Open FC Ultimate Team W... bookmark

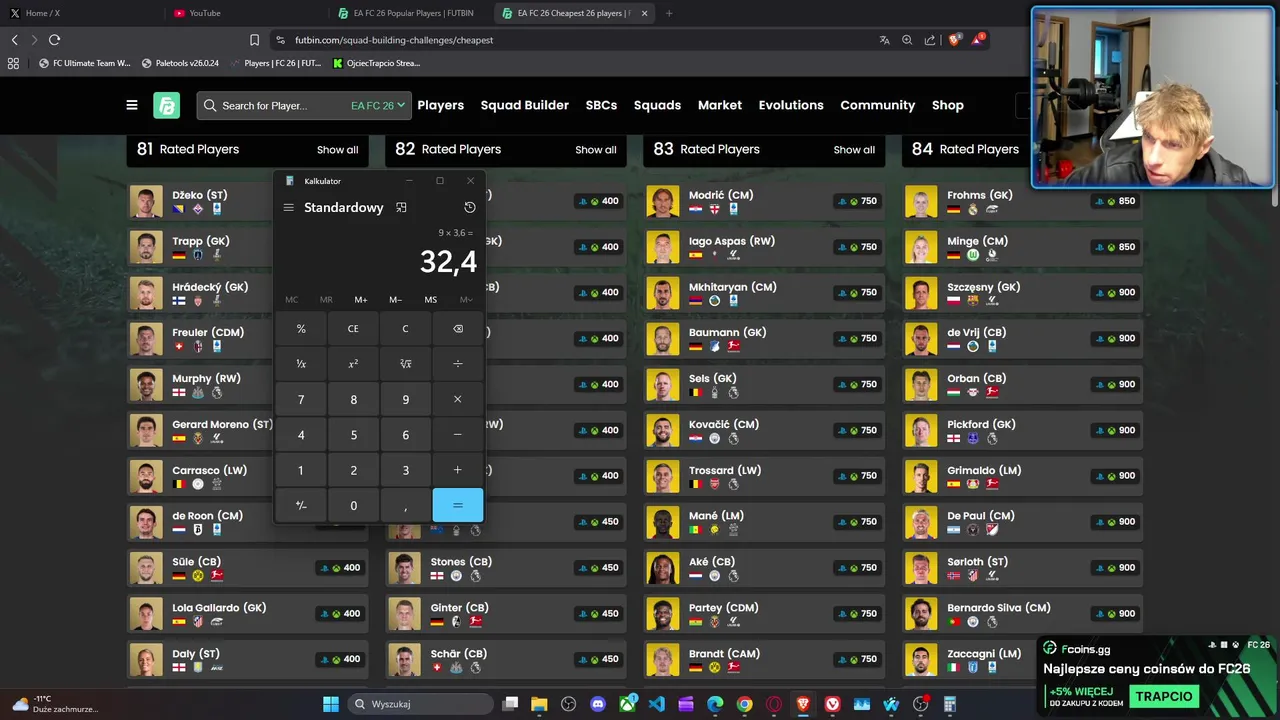[84, 63]
